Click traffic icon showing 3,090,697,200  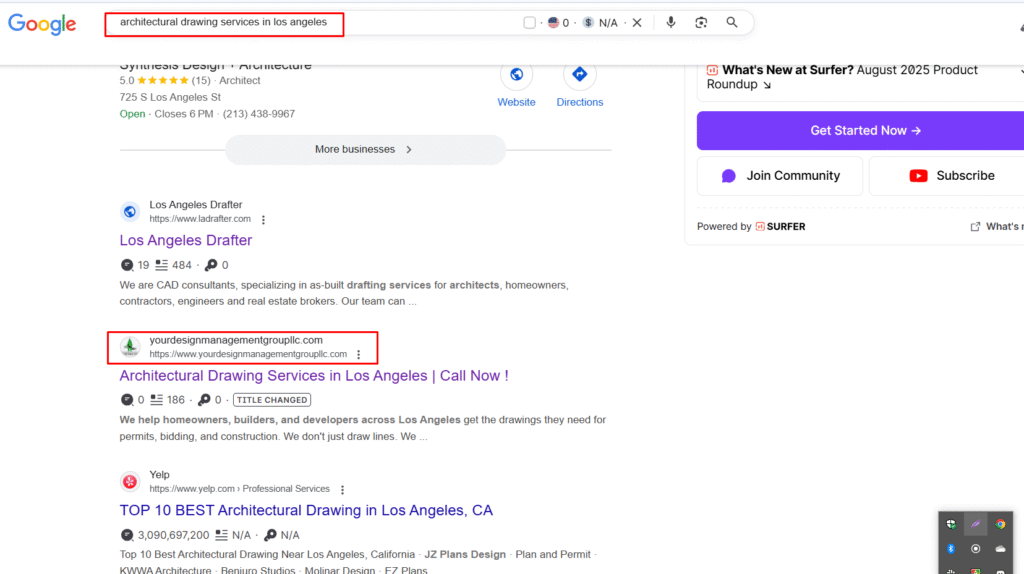coord(127,535)
